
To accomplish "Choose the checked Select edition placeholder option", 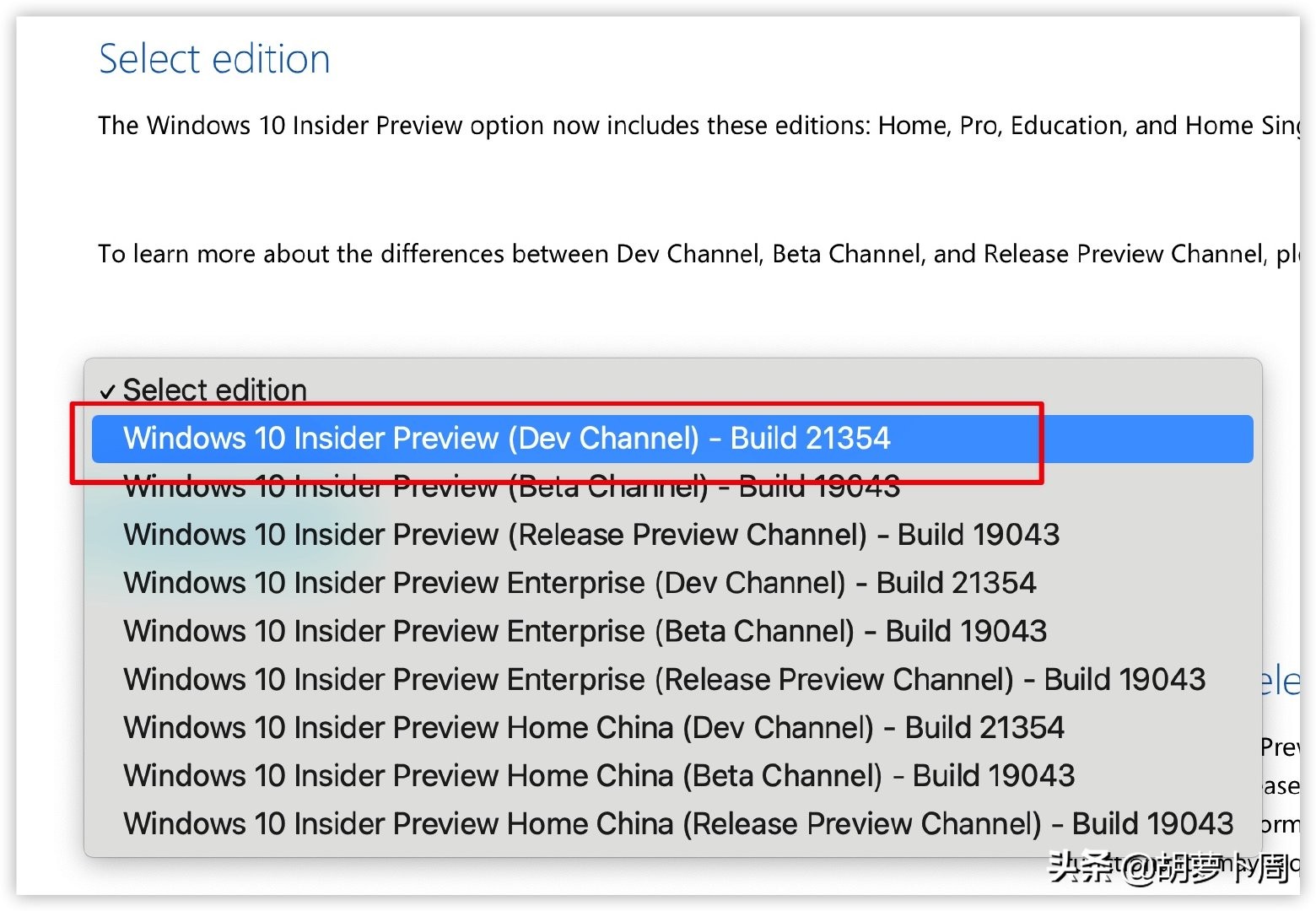I will point(215,390).
